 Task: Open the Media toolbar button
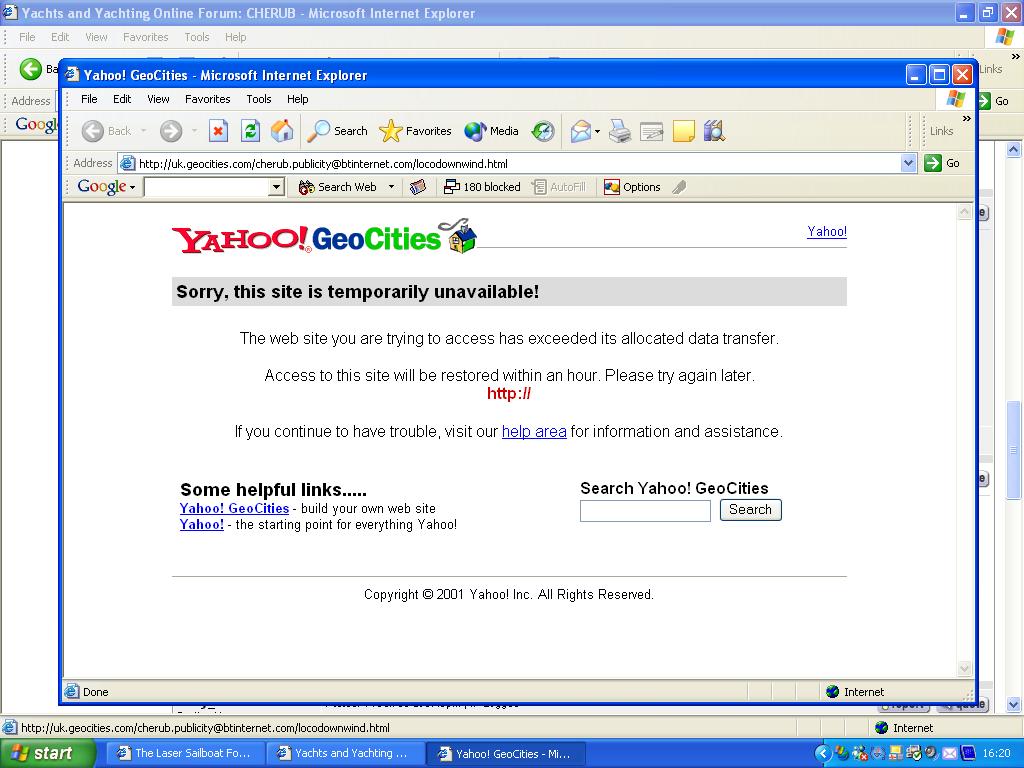point(491,131)
